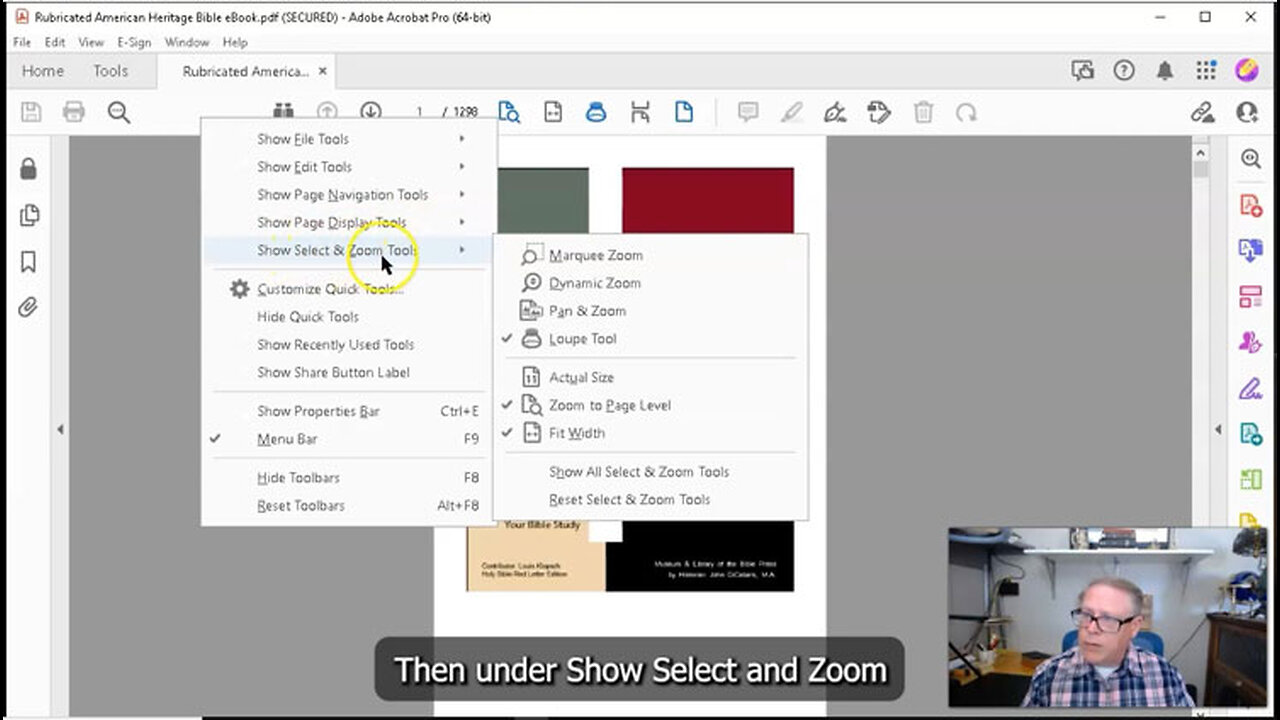Open the Help question mark icon
The height and width of the screenshot is (720, 1280).
pos(1124,70)
